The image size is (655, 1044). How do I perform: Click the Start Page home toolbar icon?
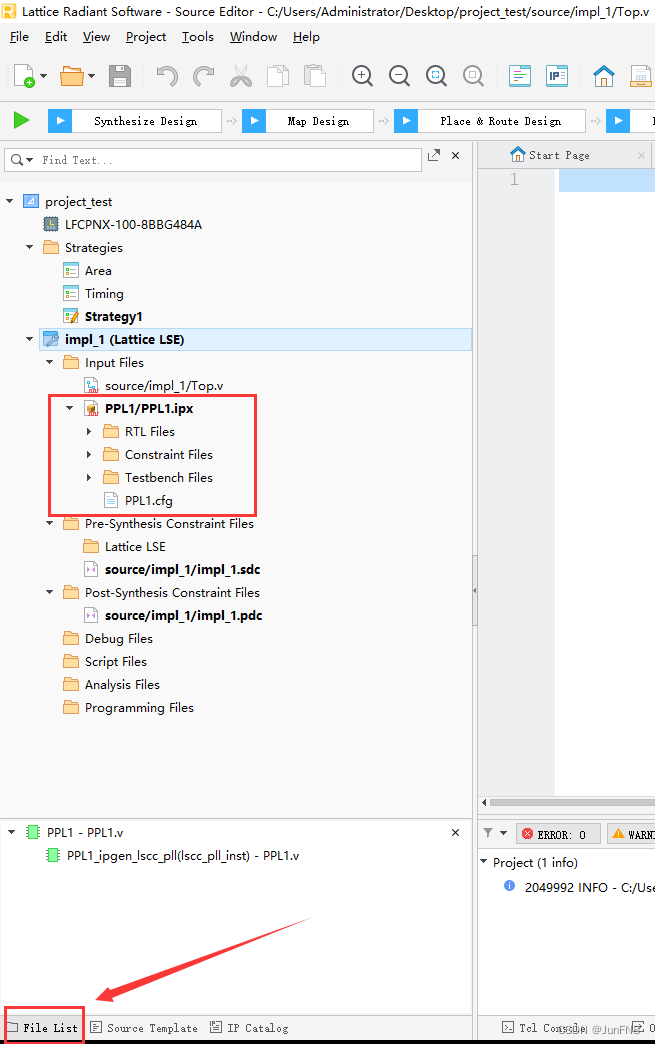click(x=604, y=76)
